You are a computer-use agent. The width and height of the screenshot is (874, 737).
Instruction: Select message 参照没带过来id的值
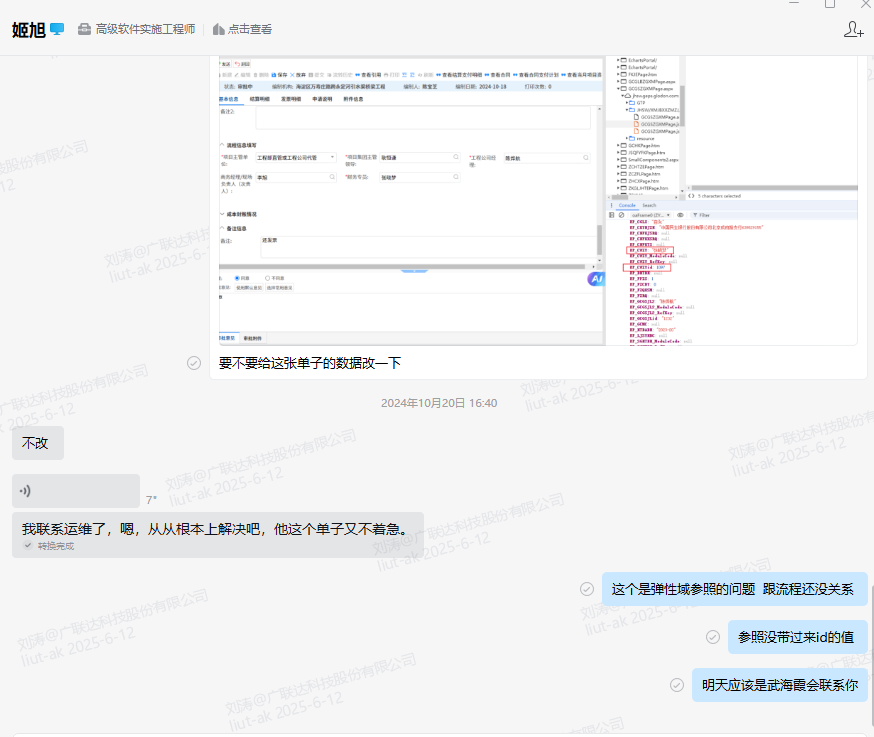(x=796, y=637)
